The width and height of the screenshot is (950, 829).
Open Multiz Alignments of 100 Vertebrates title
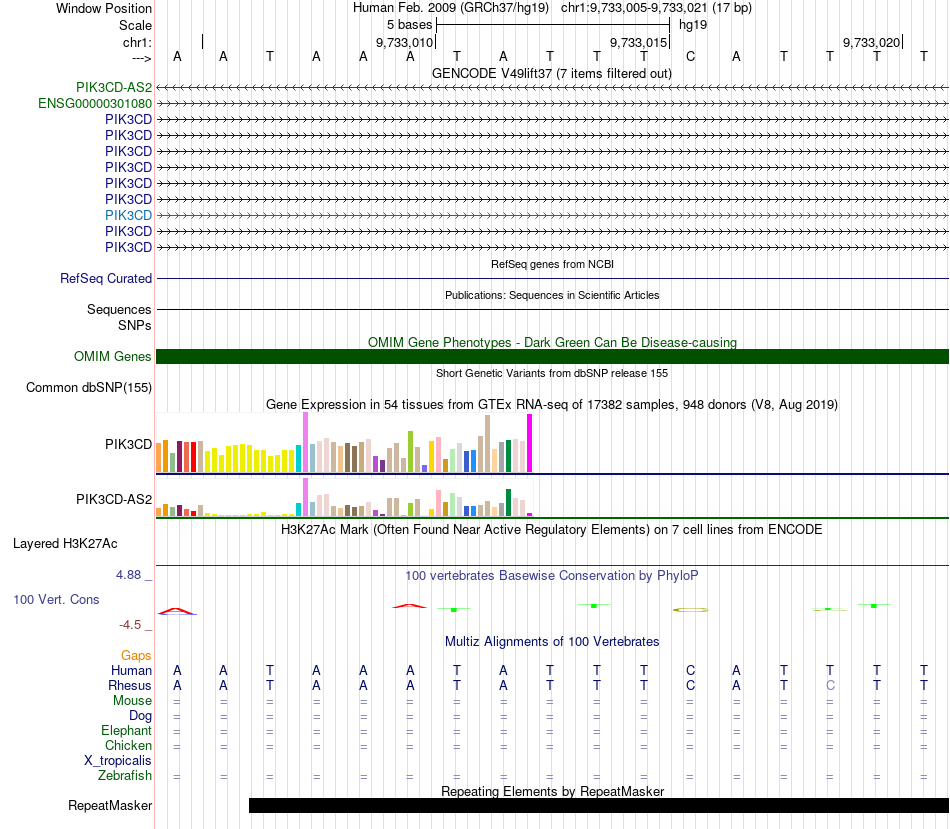pyautogui.click(x=552, y=641)
